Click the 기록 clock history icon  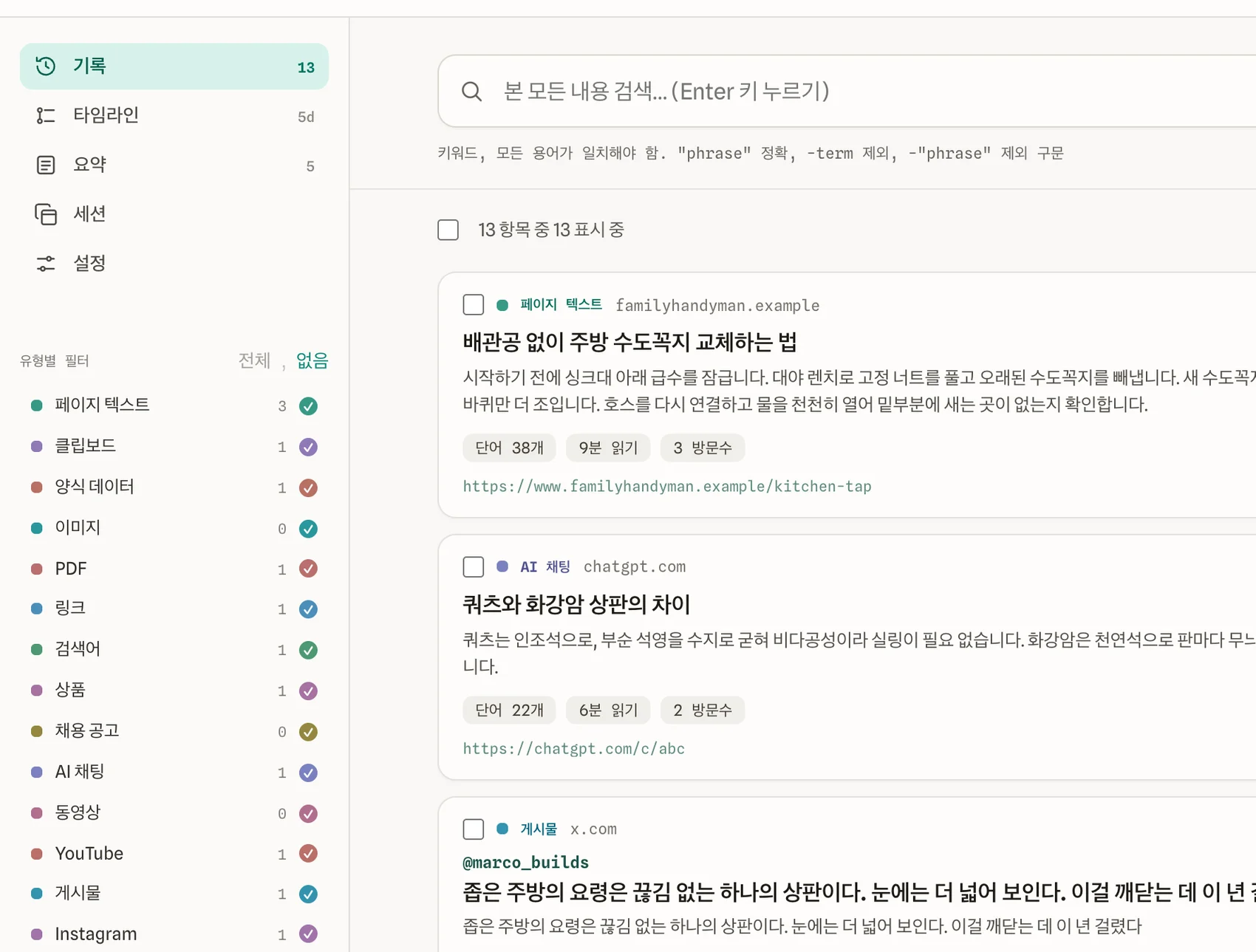pyautogui.click(x=46, y=66)
